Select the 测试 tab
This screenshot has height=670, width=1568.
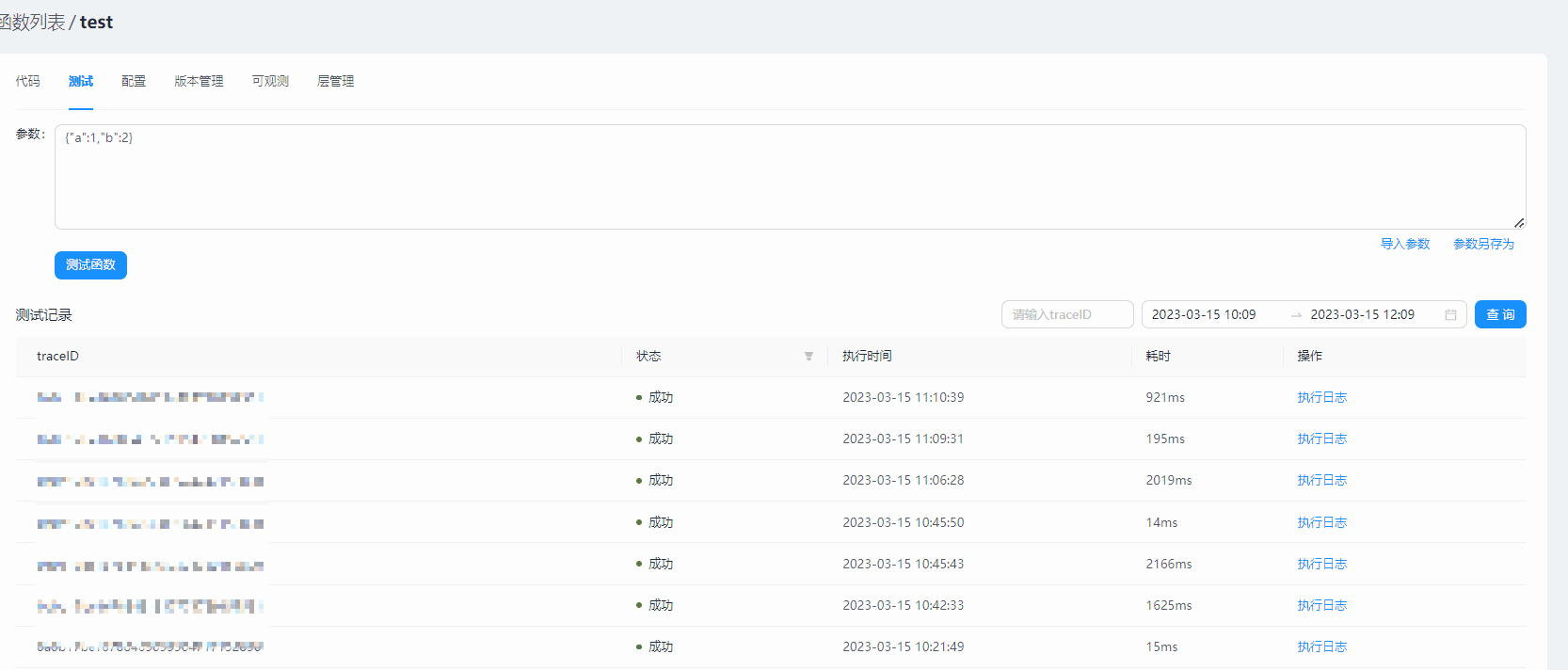[81, 81]
